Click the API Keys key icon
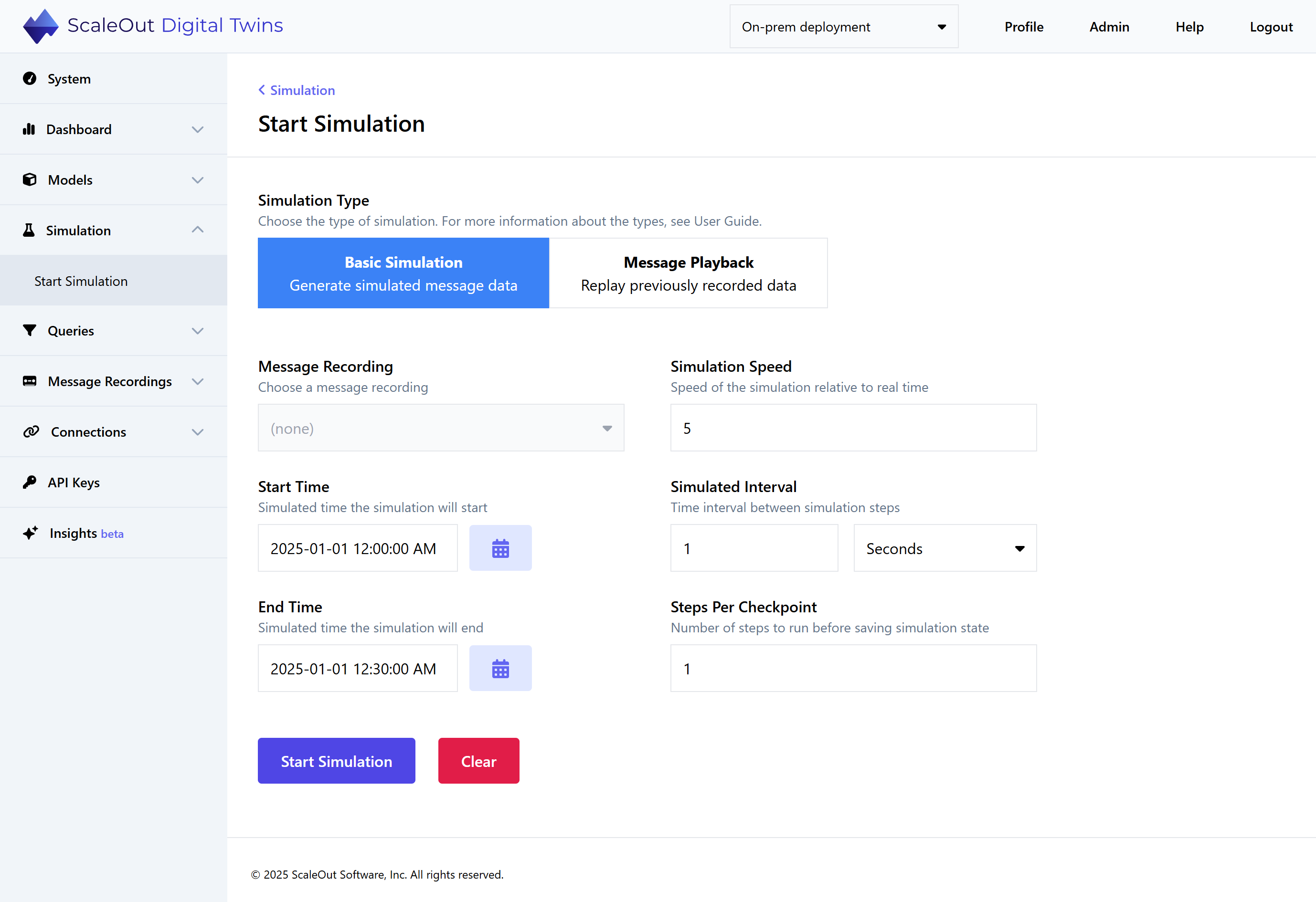Image resolution: width=1316 pixels, height=902 pixels. (30, 482)
